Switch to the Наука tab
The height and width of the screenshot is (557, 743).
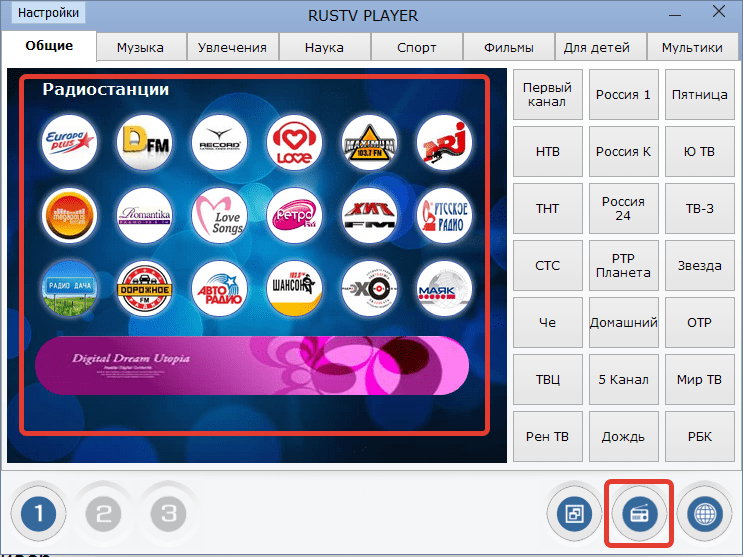pos(324,47)
